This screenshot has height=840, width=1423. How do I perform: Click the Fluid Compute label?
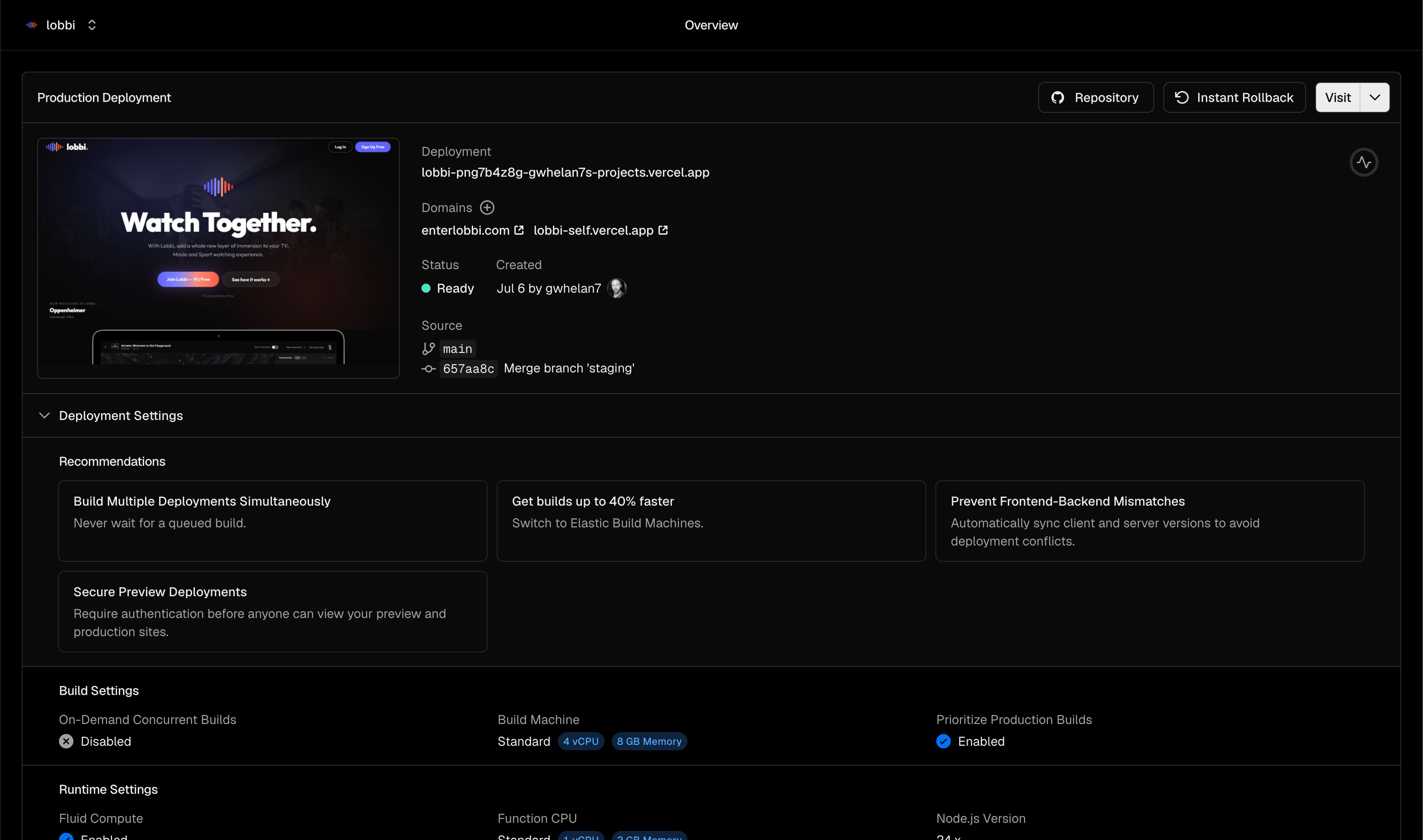[101, 819]
